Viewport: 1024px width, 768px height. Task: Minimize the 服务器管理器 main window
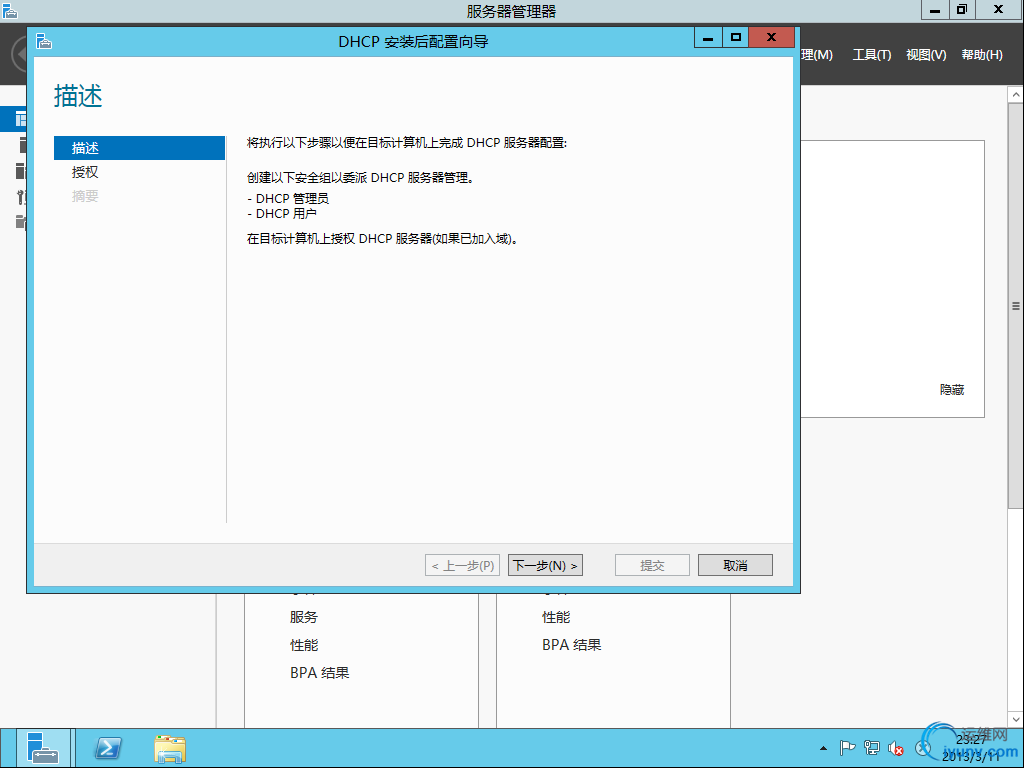pos(935,9)
